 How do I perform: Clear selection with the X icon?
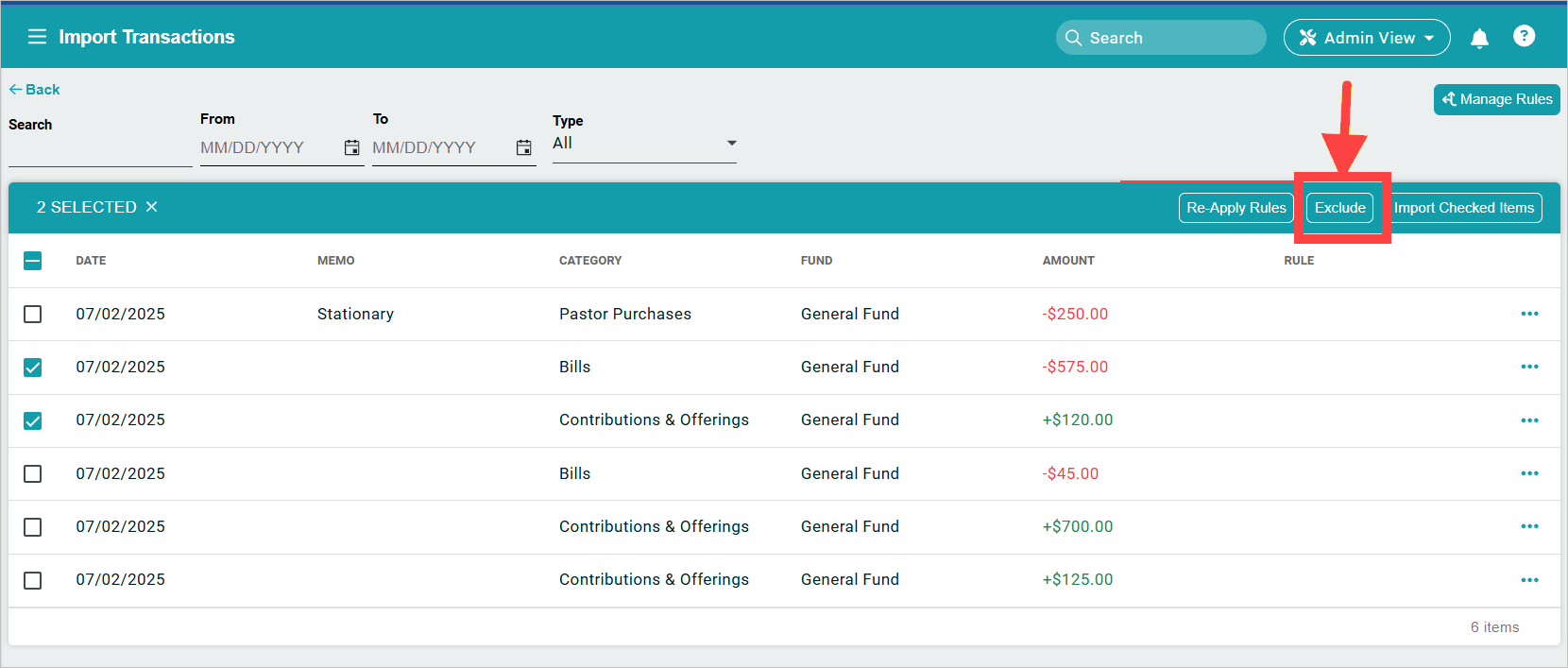[151, 207]
